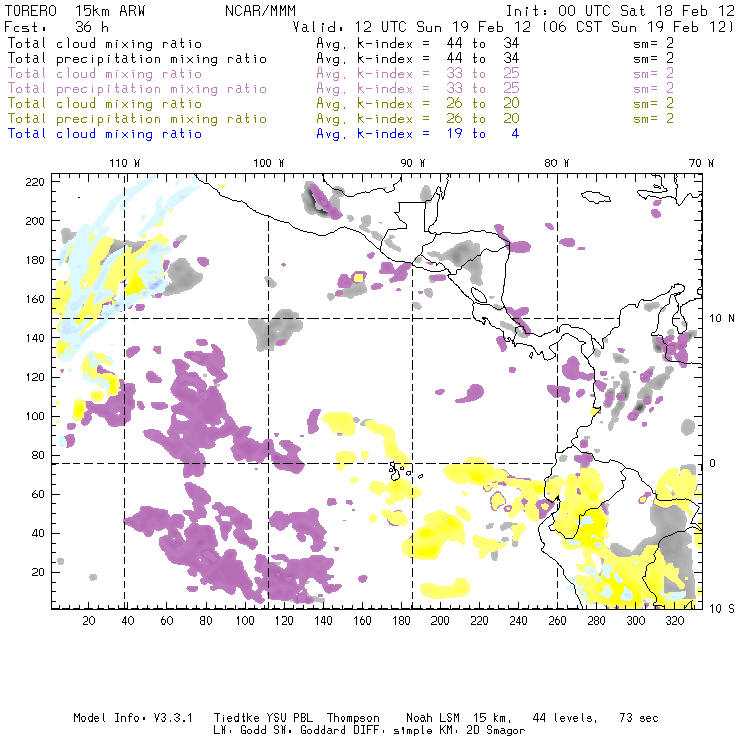Click the "TORERO 15km ARW" title text
Image resolution: width=740 pixels, height=740 pixels.
75,11
